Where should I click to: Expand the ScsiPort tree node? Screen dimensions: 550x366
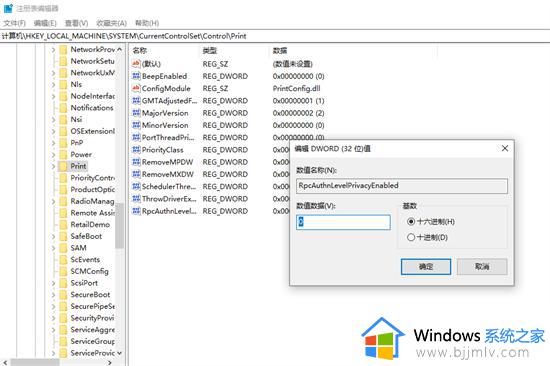point(53,283)
